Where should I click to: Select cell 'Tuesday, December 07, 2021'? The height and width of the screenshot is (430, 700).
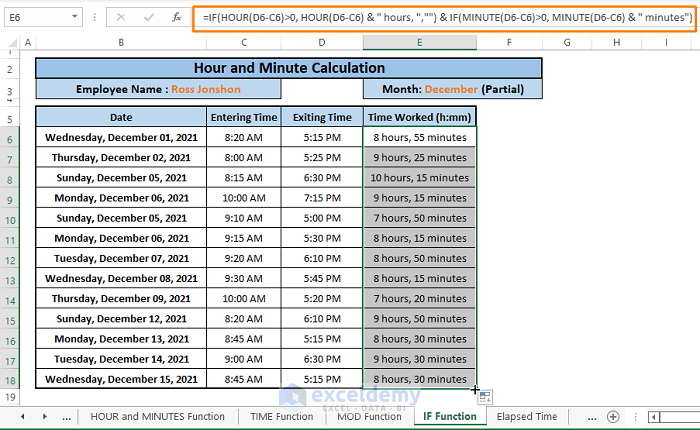(x=121, y=259)
